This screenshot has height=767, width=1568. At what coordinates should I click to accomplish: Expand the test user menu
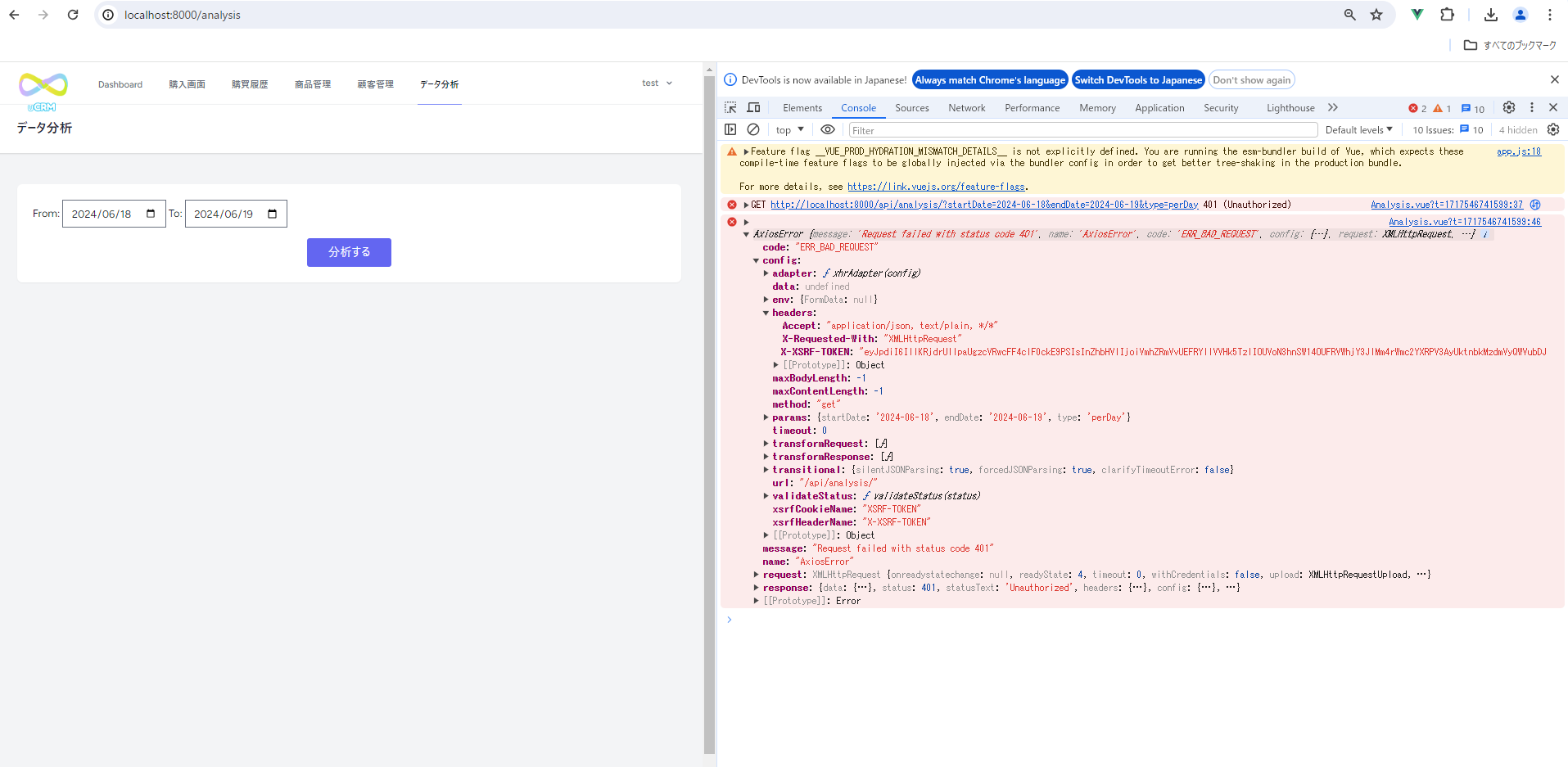tap(657, 83)
